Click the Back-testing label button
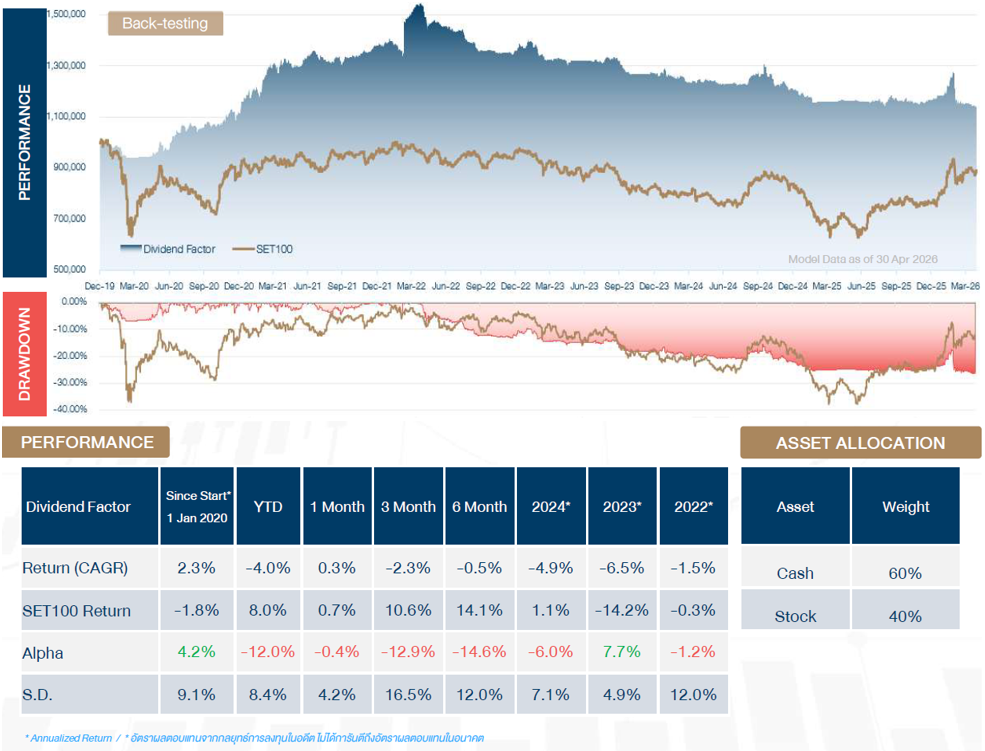The height and width of the screenshot is (751, 985). (x=165, y=23)
